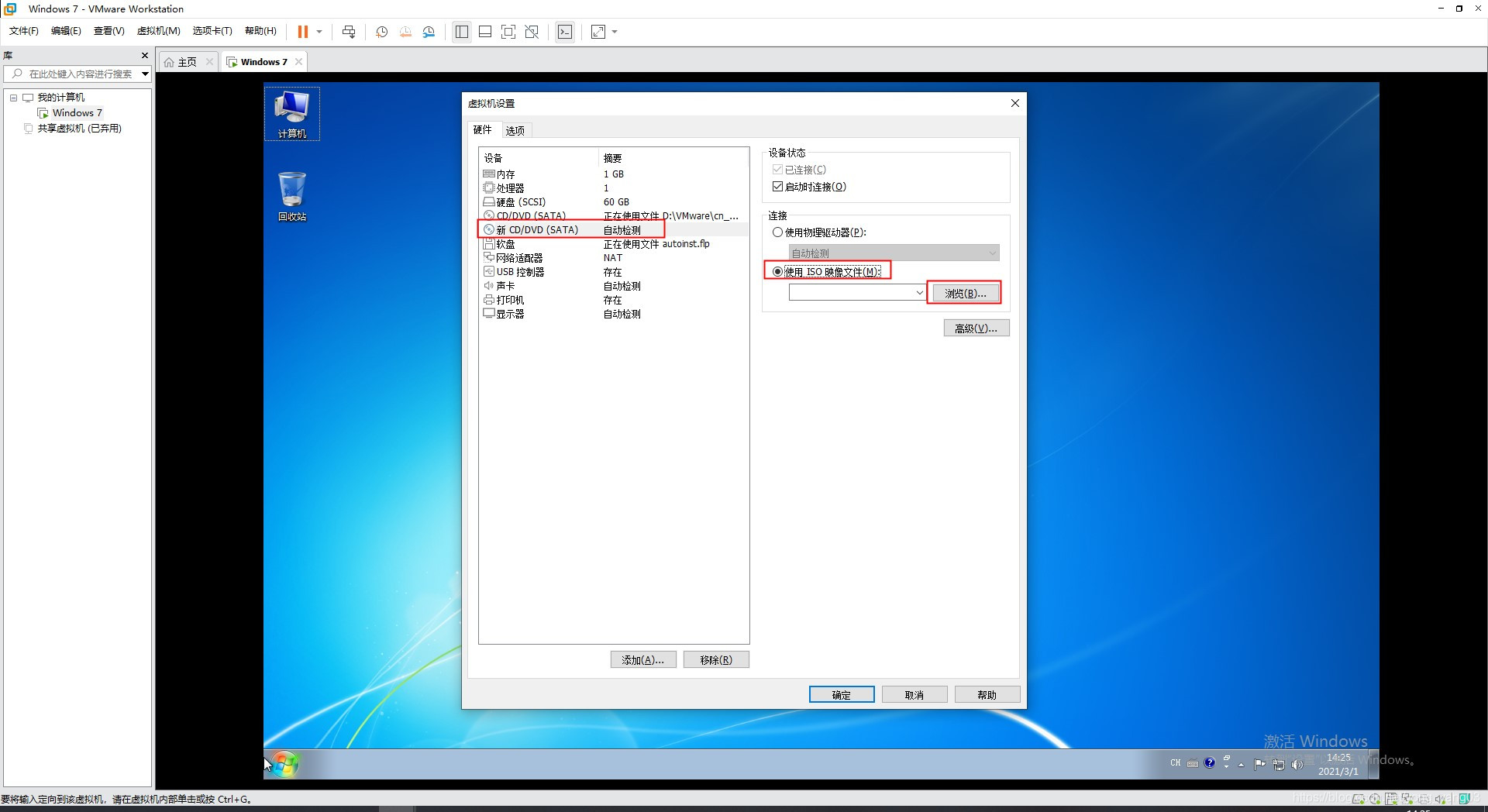Click the 帮助 button in VM settings

click(987, 695)
